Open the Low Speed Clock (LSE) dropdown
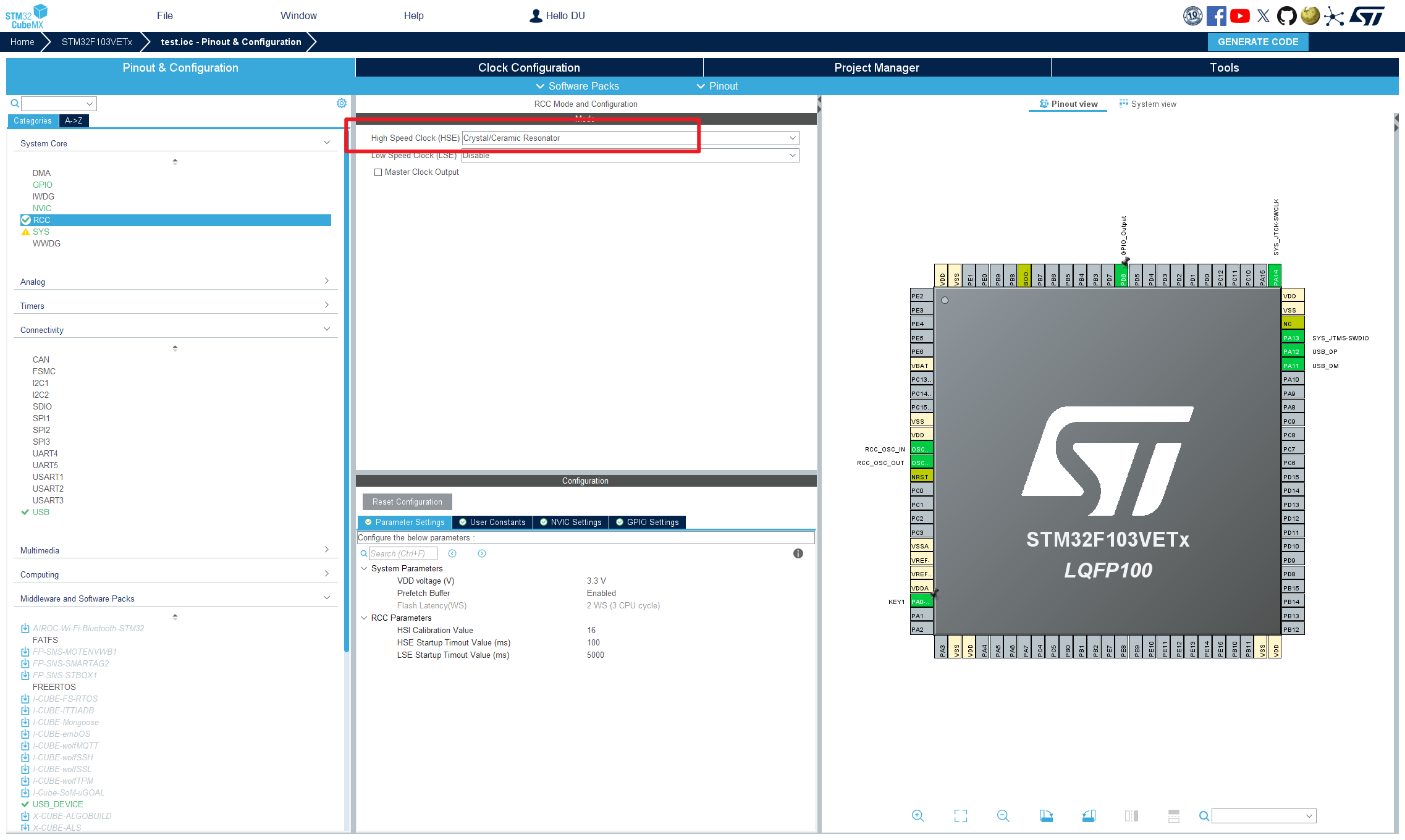This screenshot has height=840, width=1405. click(792, 155)
